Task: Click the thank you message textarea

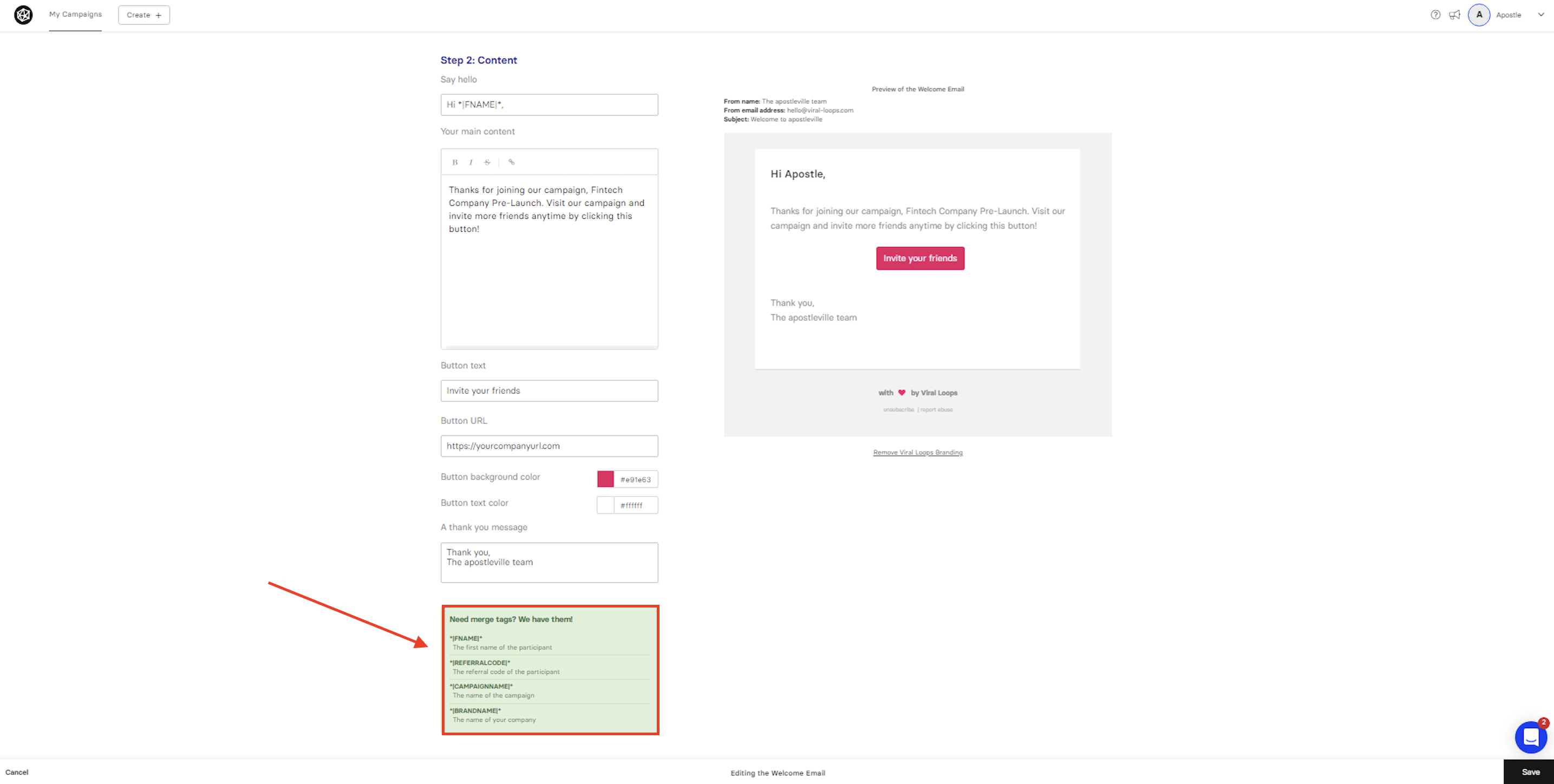Action: [549, 563]
